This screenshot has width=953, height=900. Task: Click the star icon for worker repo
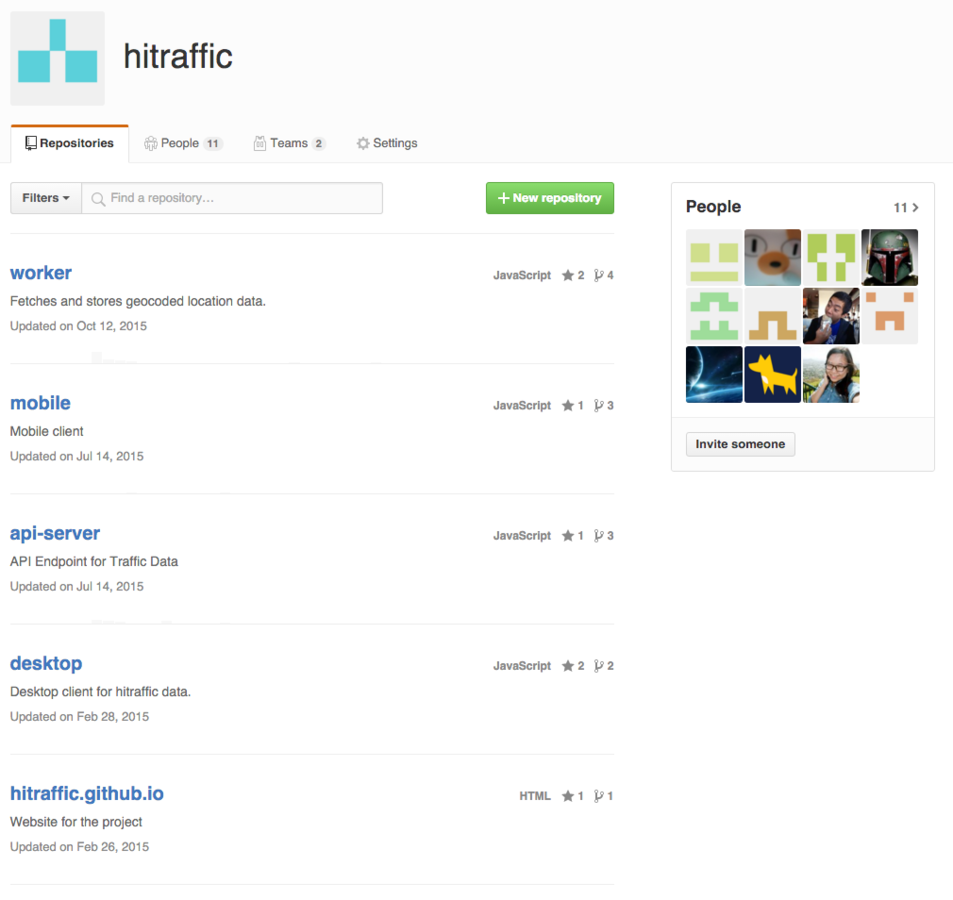[568, 275]
